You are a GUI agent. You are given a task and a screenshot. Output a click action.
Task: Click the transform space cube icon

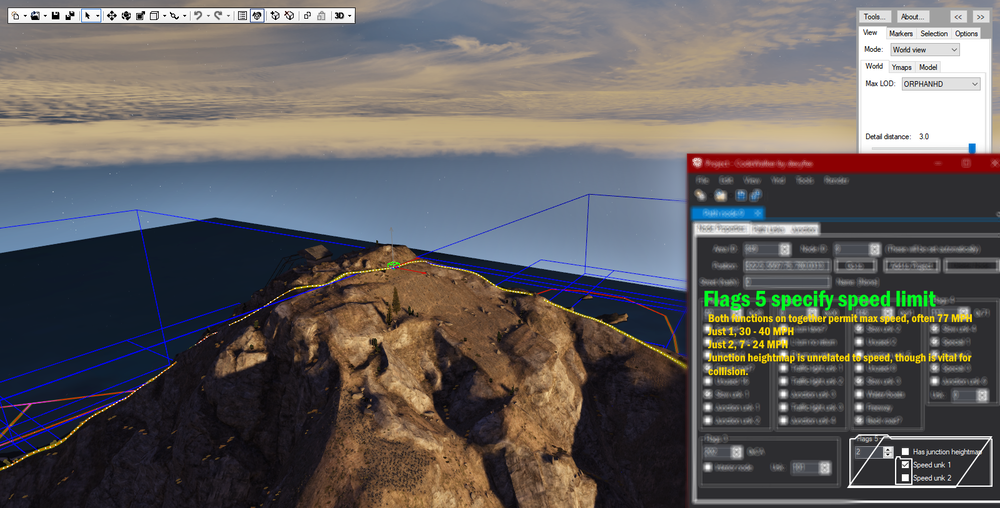click(x=154, y=16)
